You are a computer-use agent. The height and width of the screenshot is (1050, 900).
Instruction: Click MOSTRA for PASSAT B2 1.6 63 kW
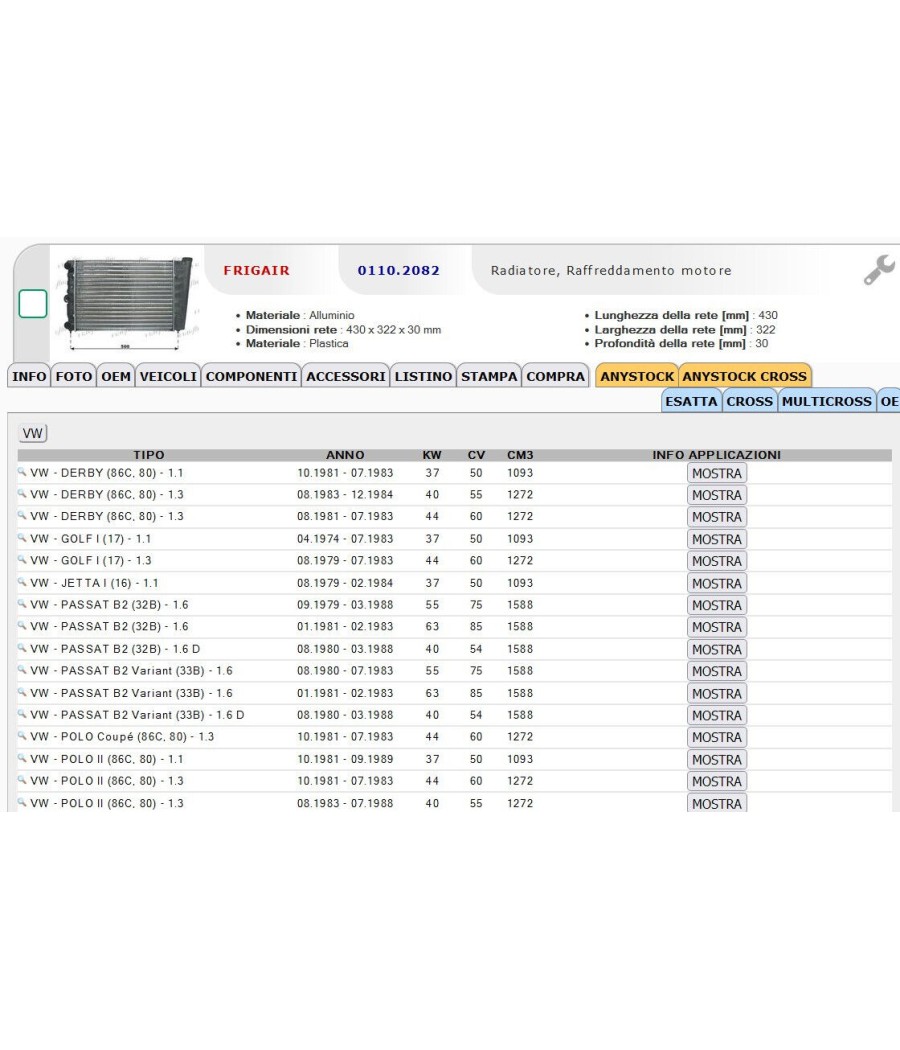click(x=717, y=627)
